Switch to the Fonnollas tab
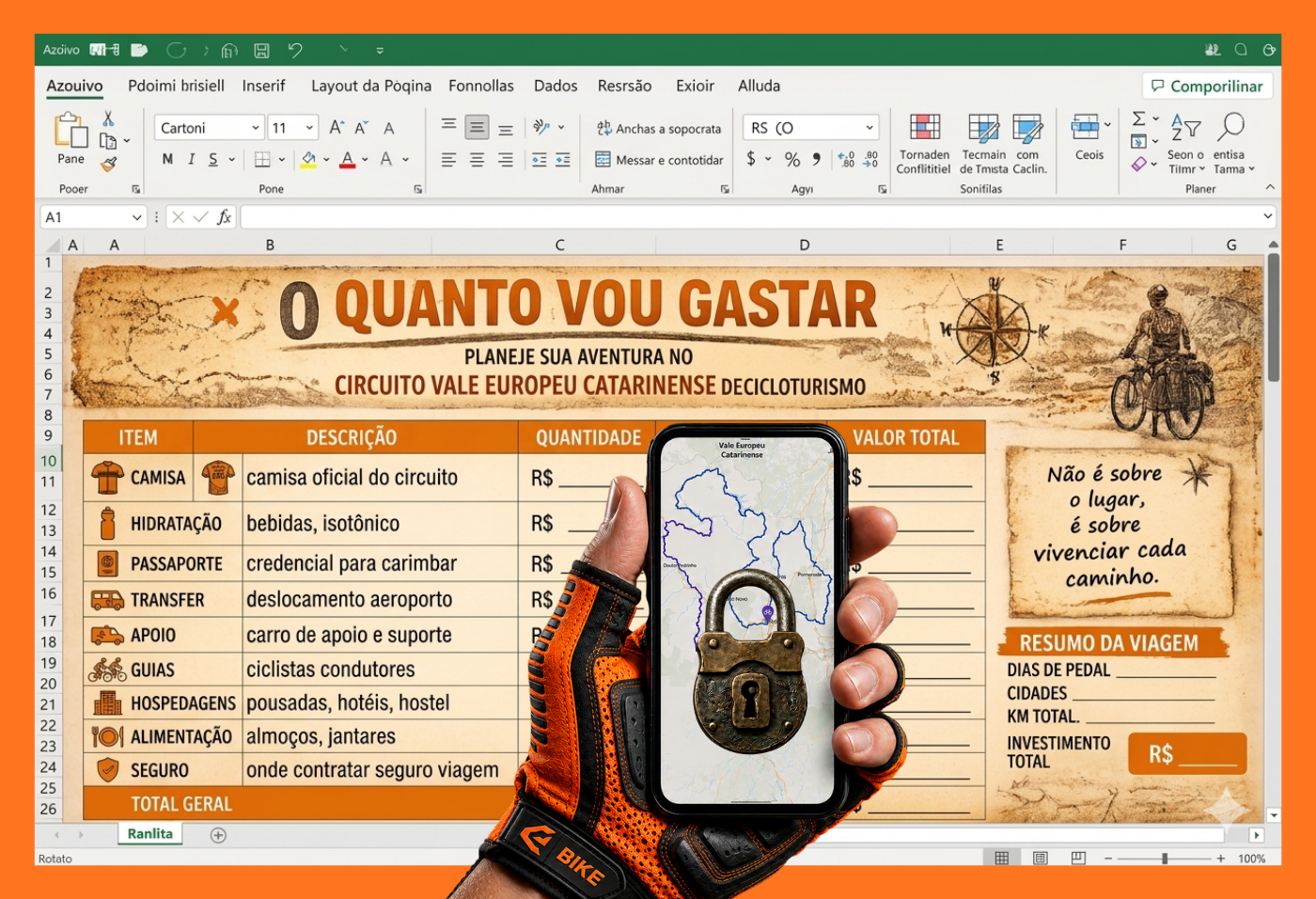 click(x=481, y=86)
